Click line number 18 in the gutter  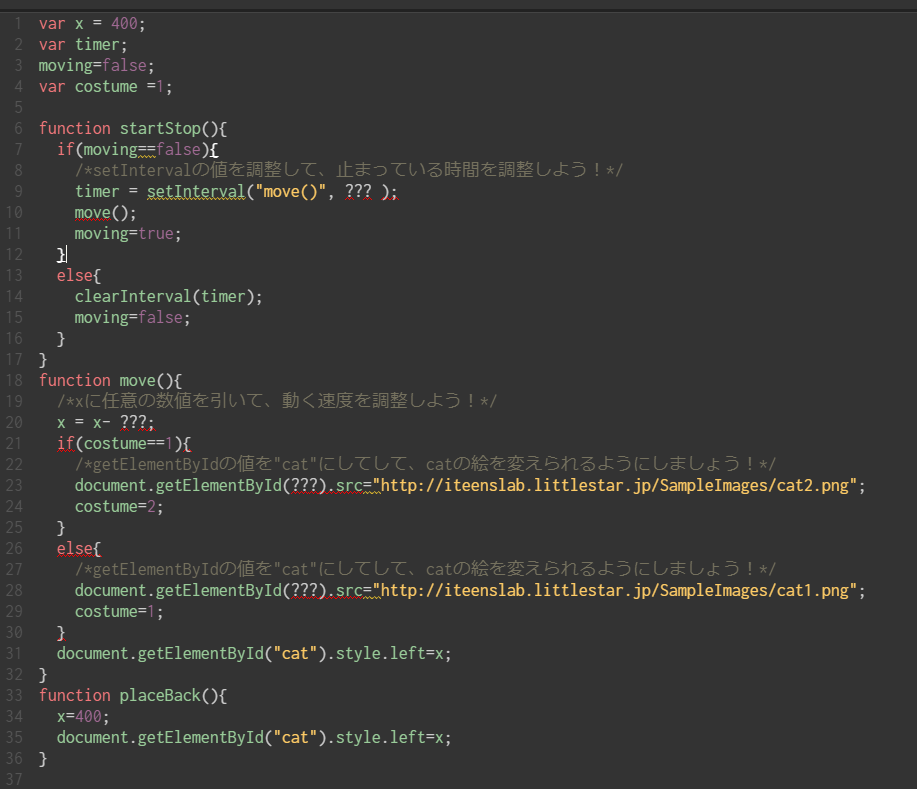(15, 380)
